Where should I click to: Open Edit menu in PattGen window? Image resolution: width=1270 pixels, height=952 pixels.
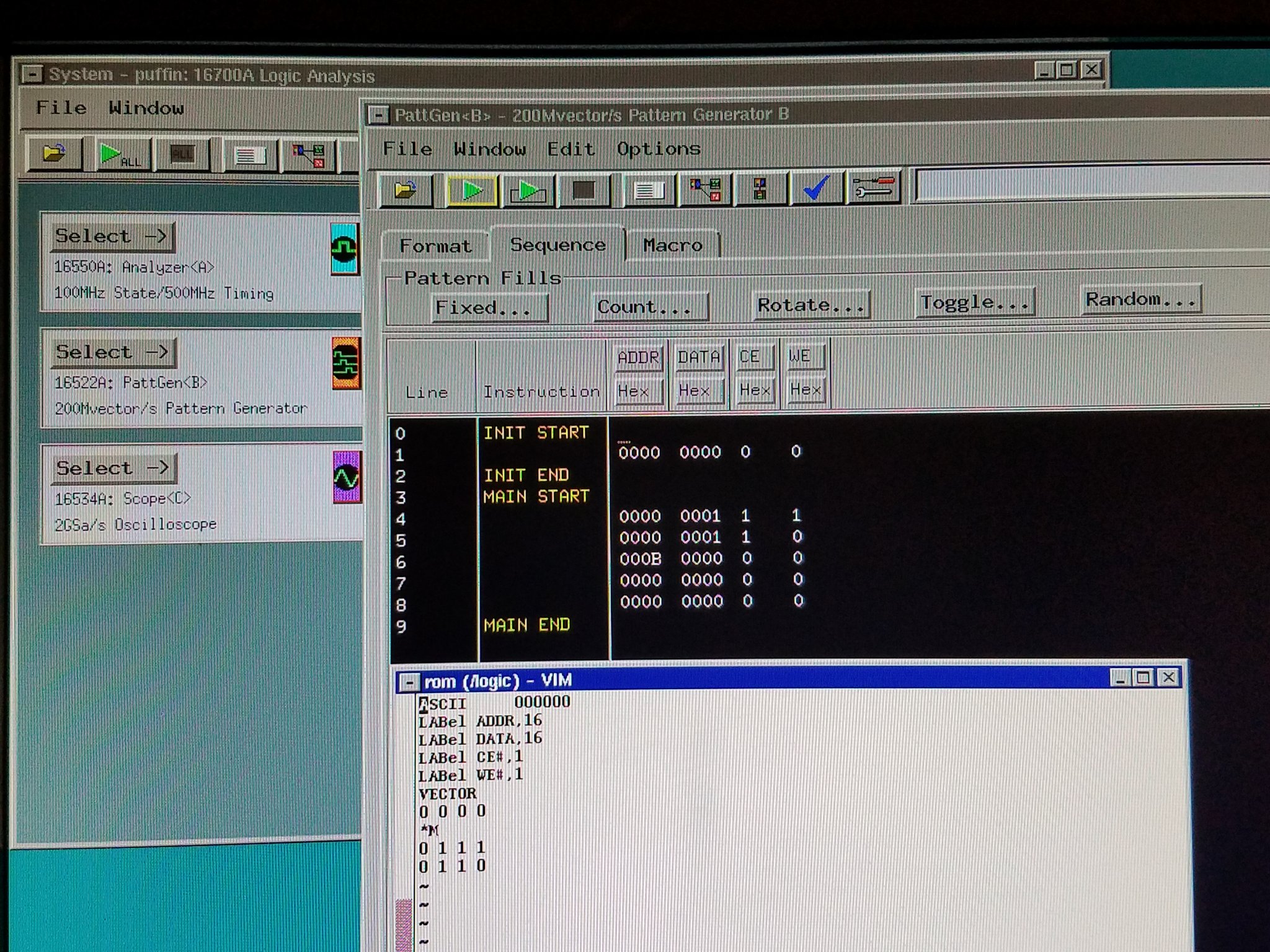click(571, 149)
